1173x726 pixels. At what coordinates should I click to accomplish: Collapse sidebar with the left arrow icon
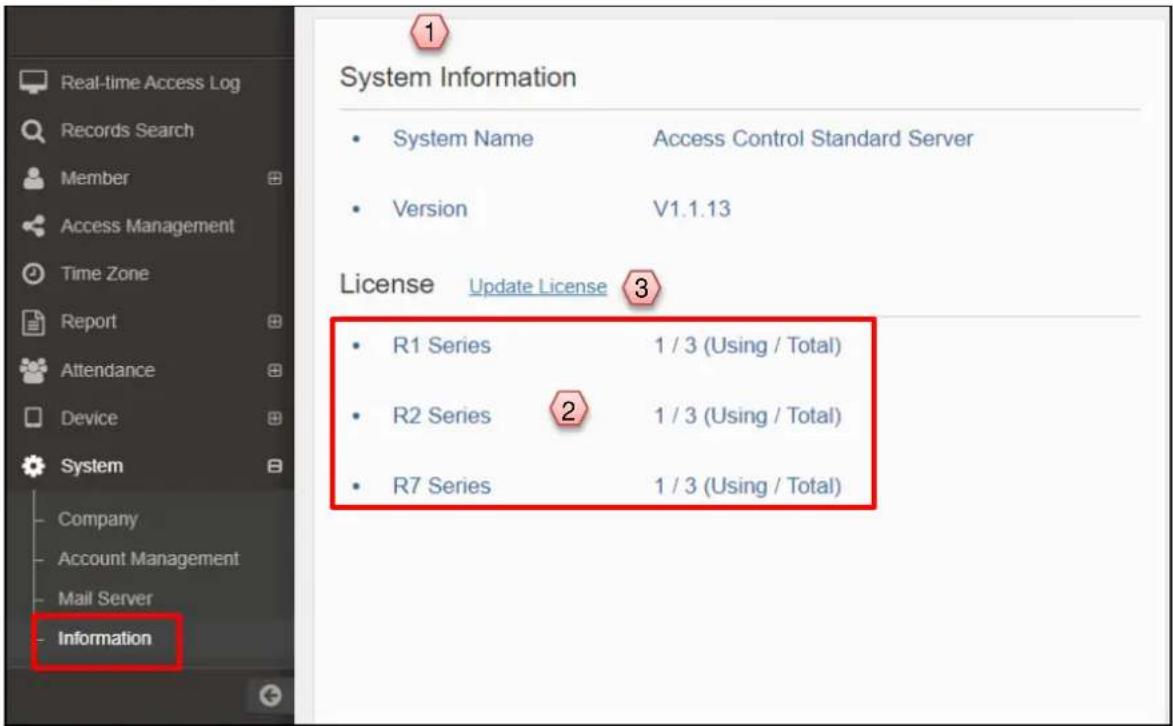(270, 695)
